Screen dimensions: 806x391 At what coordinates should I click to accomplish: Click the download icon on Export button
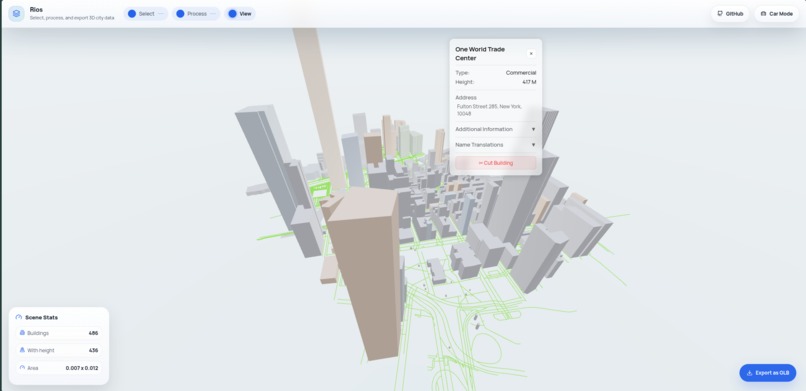click(x=749, y=373)
